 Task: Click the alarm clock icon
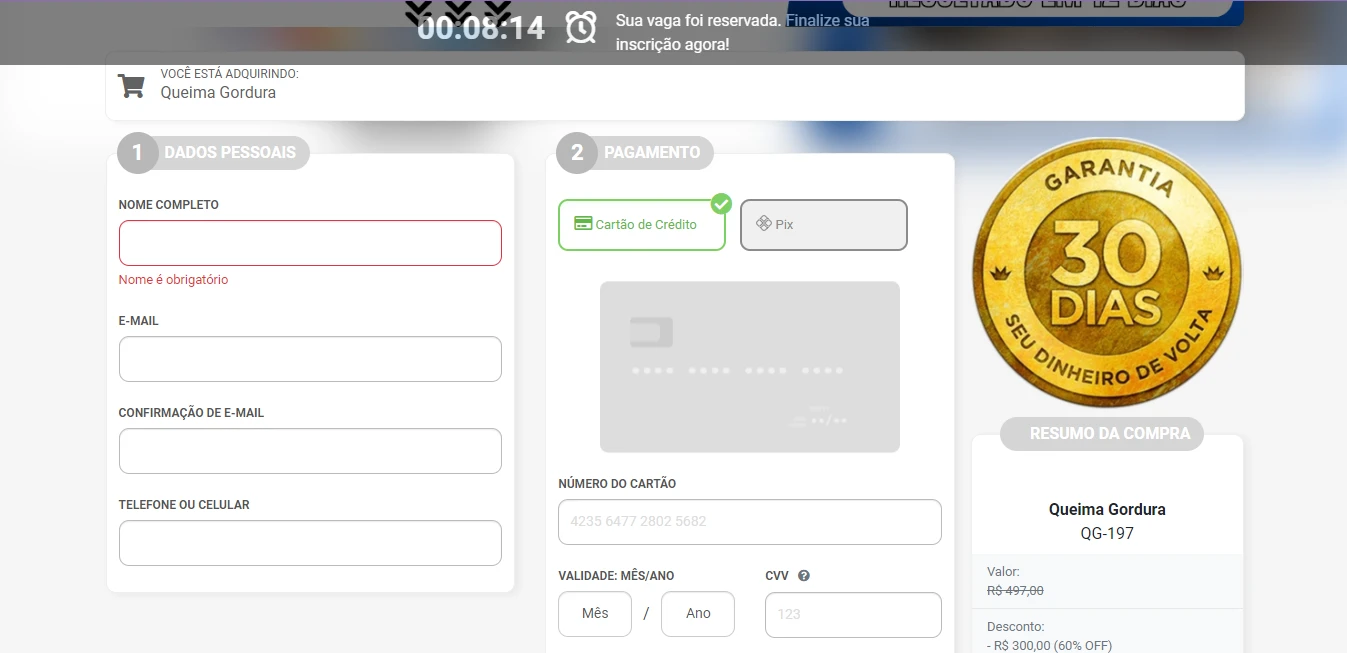[581, 27]
